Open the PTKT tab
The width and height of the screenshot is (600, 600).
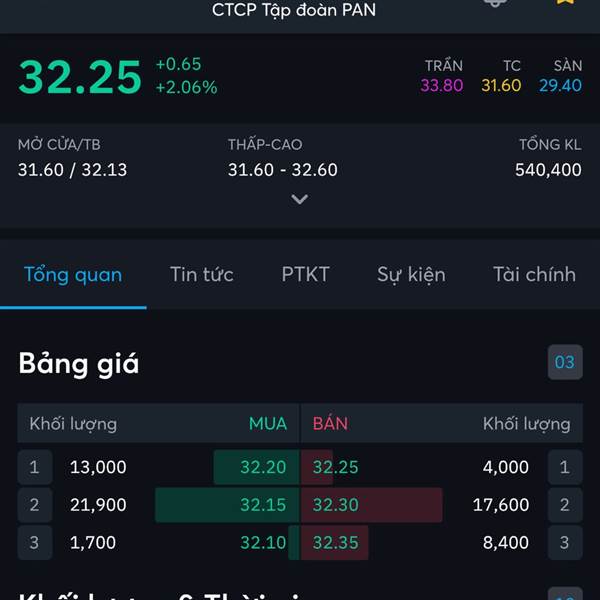coord(305,274)
